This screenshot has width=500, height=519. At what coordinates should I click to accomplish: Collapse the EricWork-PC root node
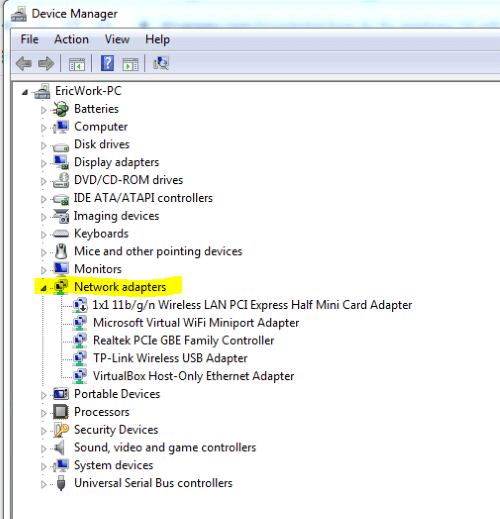coord(25,92)
